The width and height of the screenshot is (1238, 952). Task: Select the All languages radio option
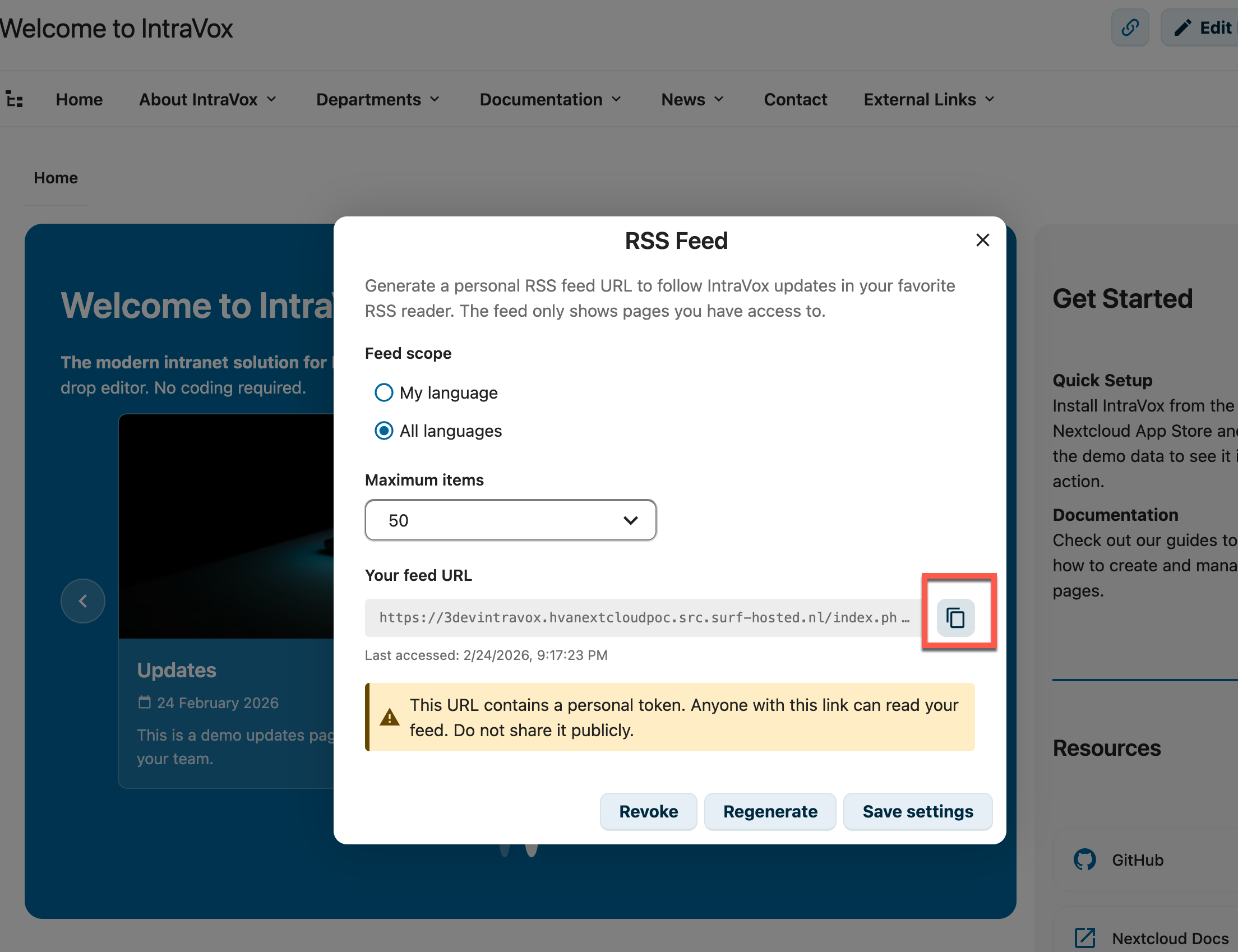point(438,431)
